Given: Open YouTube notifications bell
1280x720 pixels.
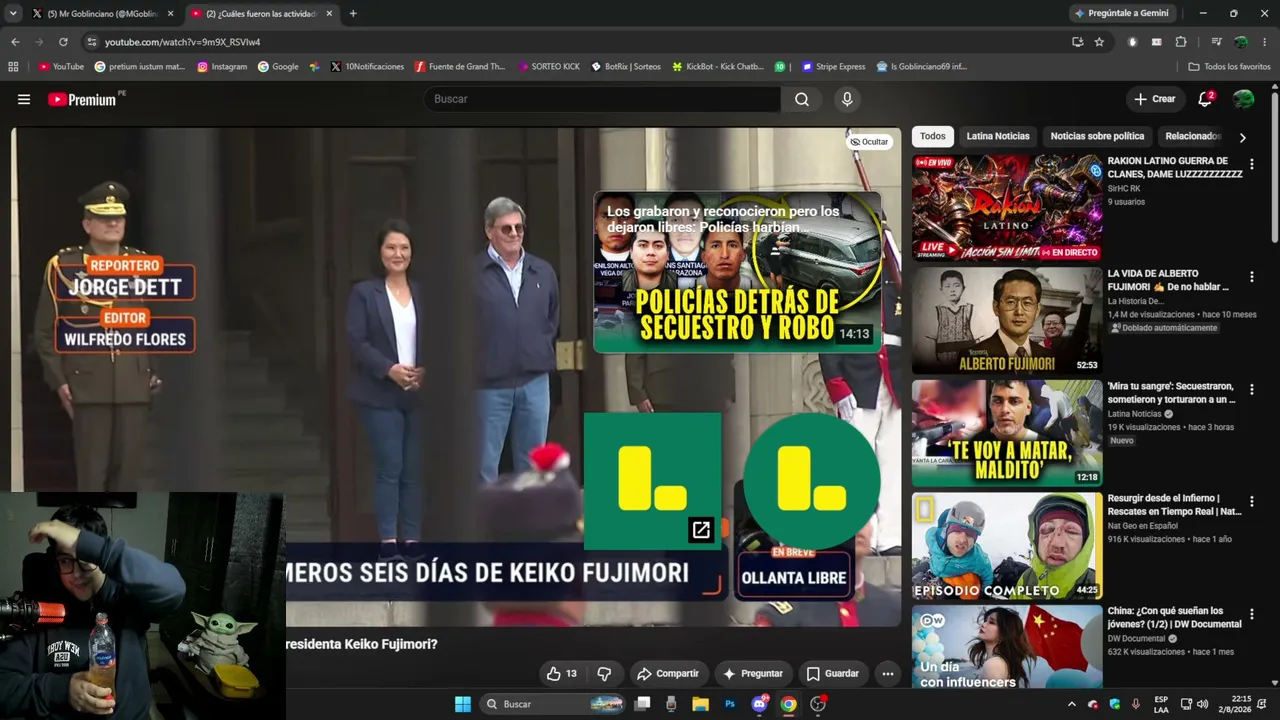Looking at the screenshot, I should pyautogui.click(x=1205, y=99).
